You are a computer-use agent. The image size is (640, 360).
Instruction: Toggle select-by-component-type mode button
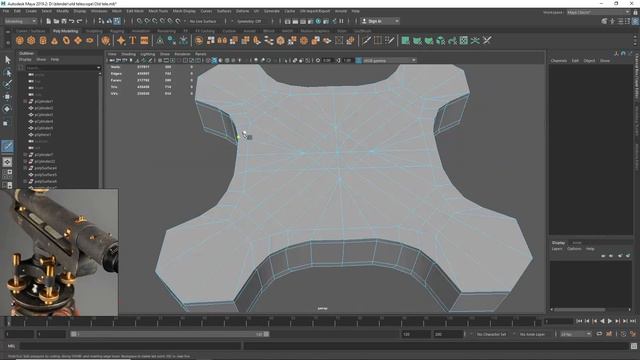(x=117, y=21)
